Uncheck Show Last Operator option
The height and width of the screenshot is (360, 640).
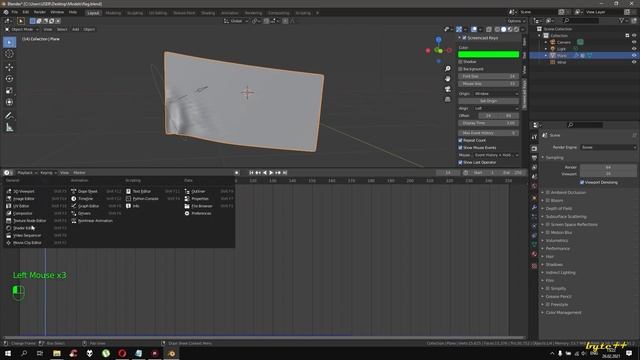click(460, 162)
